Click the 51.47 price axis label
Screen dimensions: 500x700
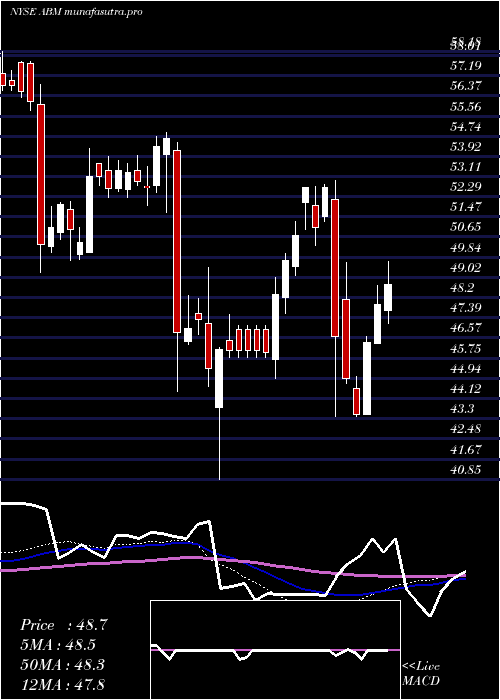point(466,207)
